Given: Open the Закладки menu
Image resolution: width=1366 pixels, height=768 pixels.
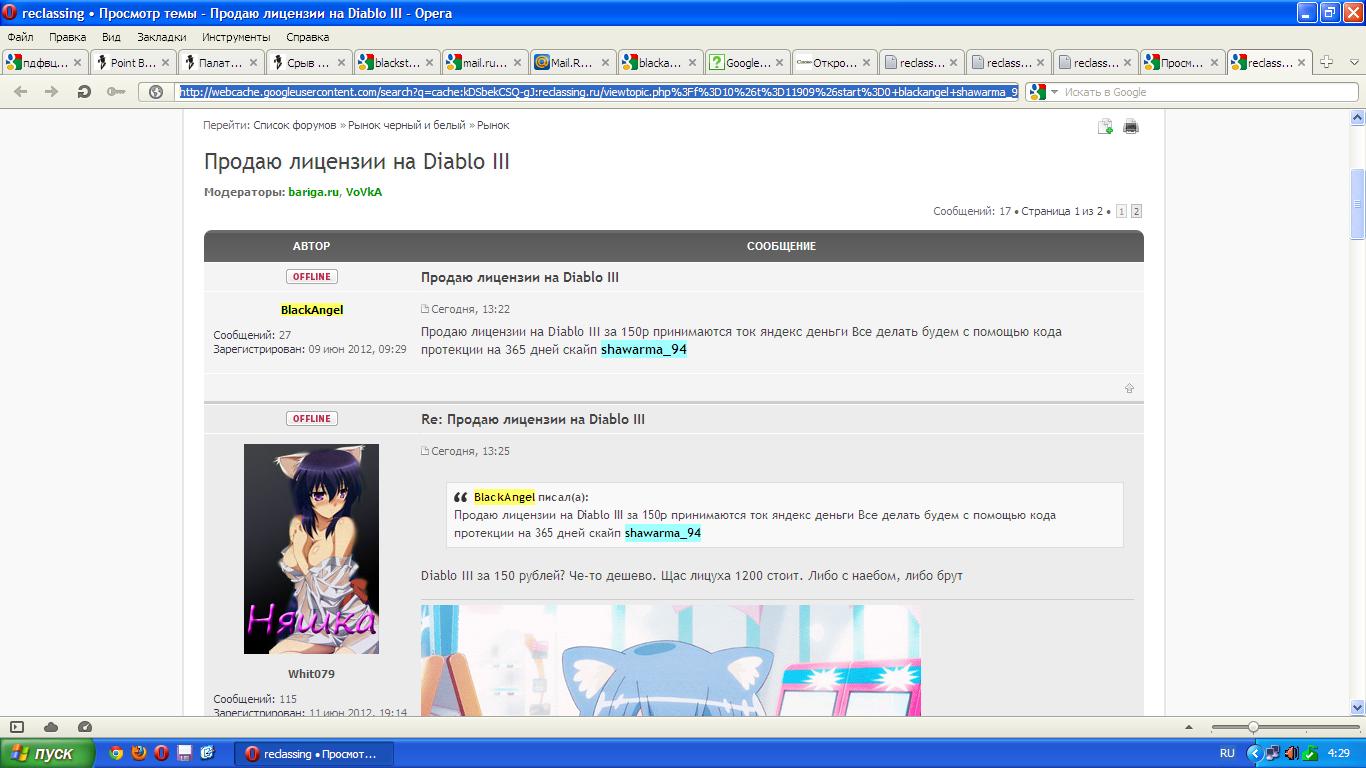Looking at the screenshot, I should (161, 37).
